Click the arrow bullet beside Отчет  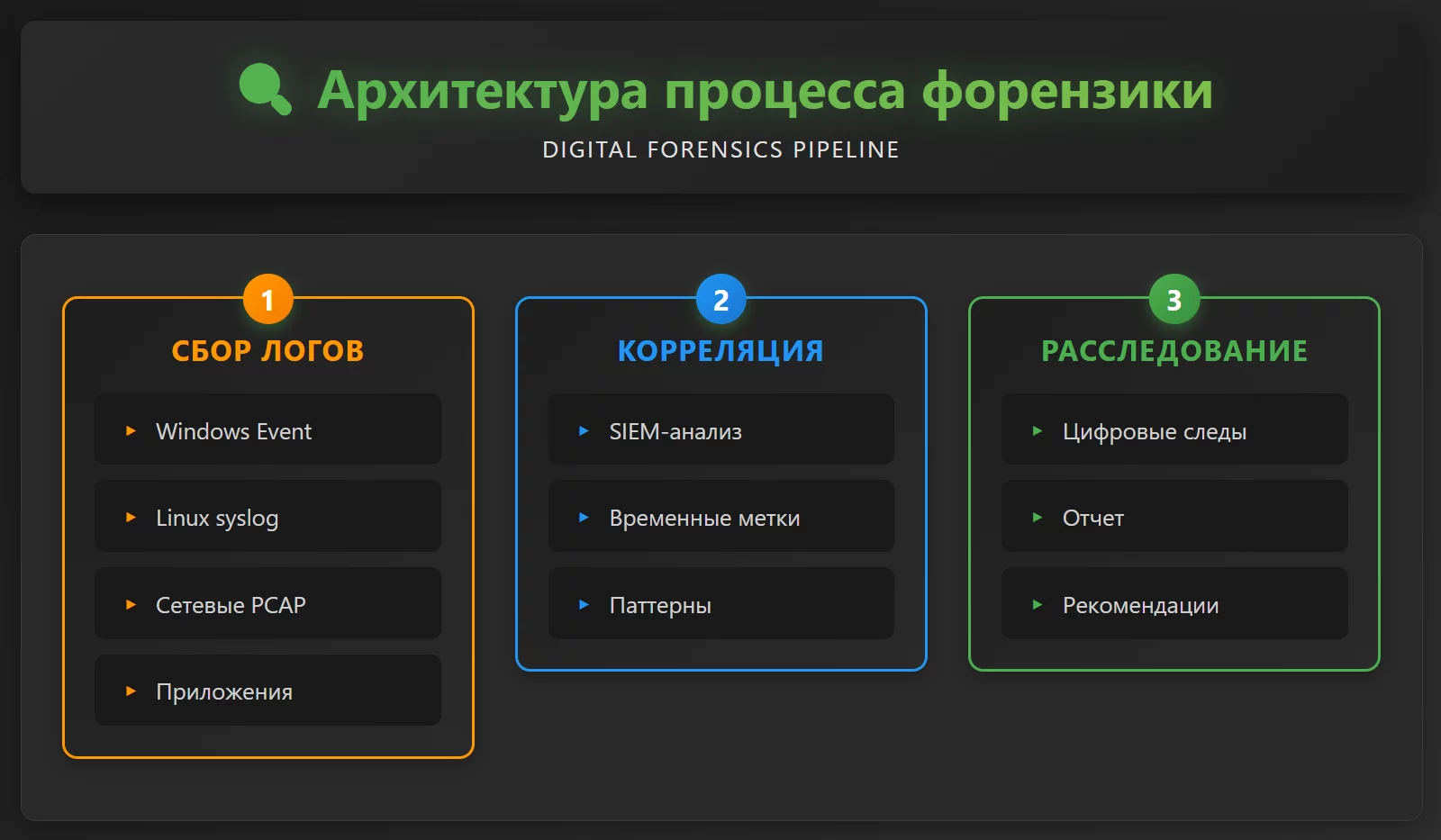(x=1038, y=518)
